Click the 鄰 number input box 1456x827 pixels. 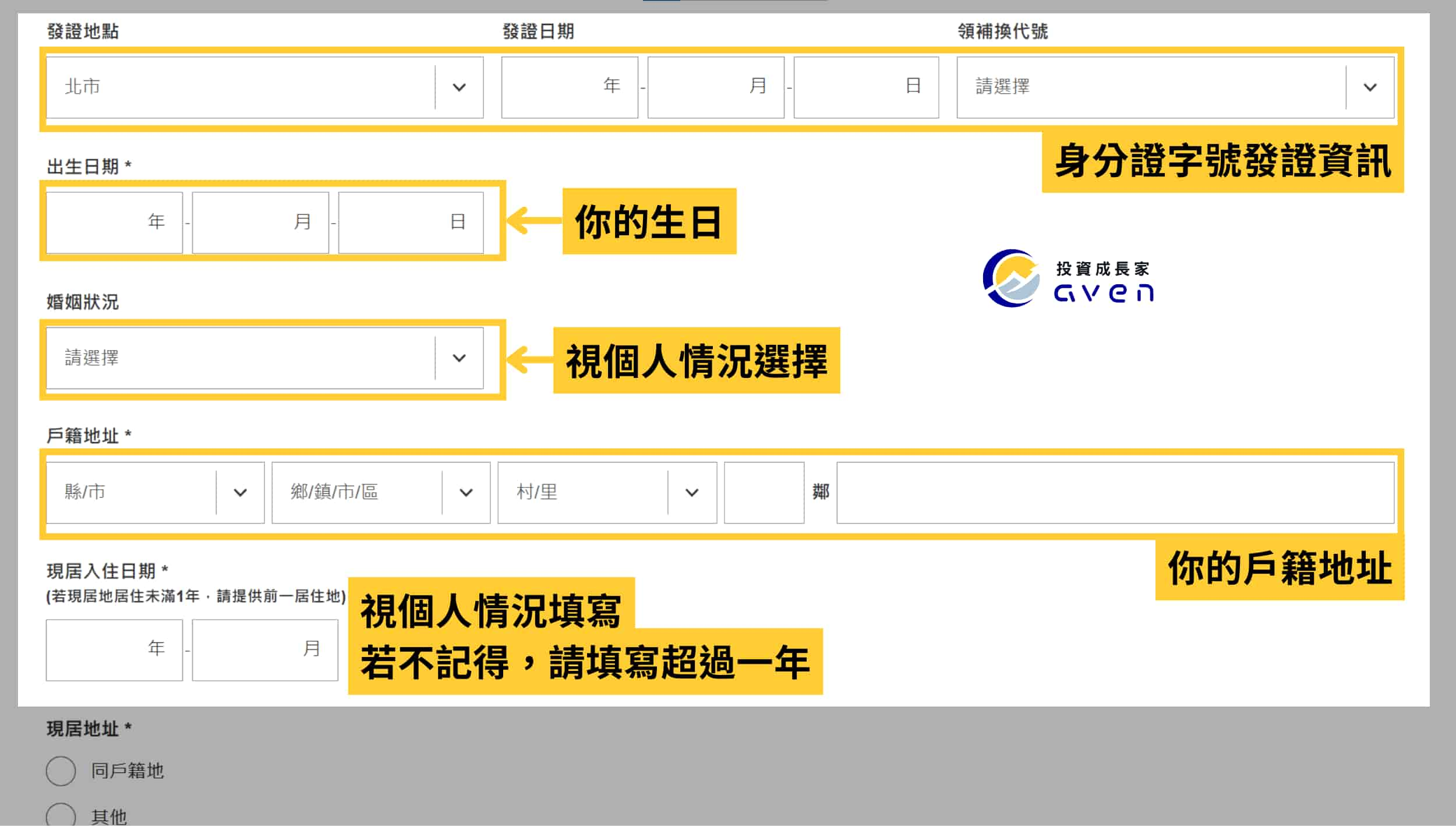[x=764, y=493]
